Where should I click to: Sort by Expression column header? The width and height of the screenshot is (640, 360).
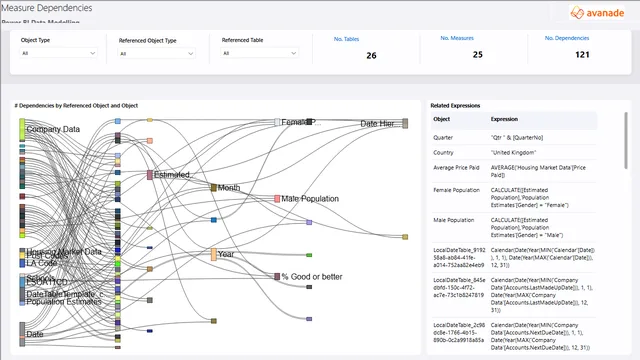[504, 119]
